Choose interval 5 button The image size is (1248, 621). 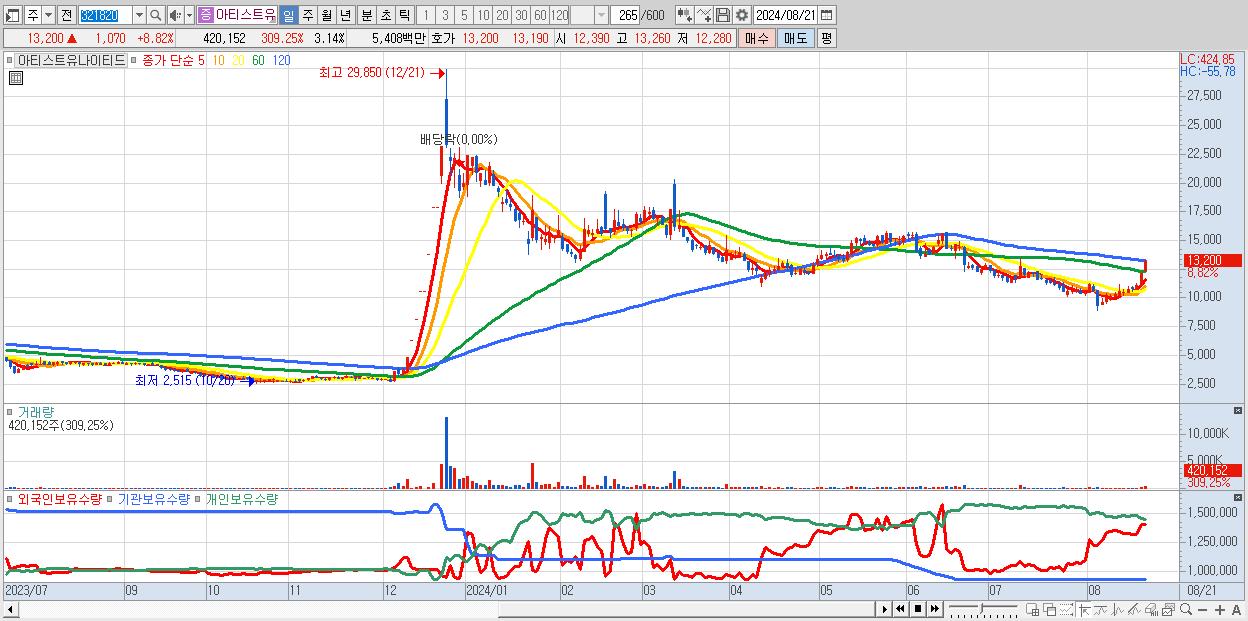click(x=464, y=15)
